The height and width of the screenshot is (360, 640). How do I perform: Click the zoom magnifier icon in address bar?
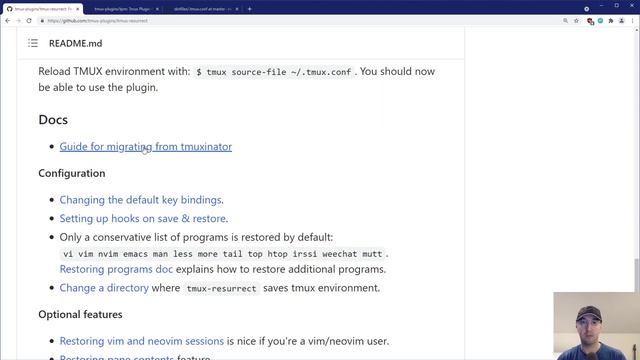click(565, 21)
